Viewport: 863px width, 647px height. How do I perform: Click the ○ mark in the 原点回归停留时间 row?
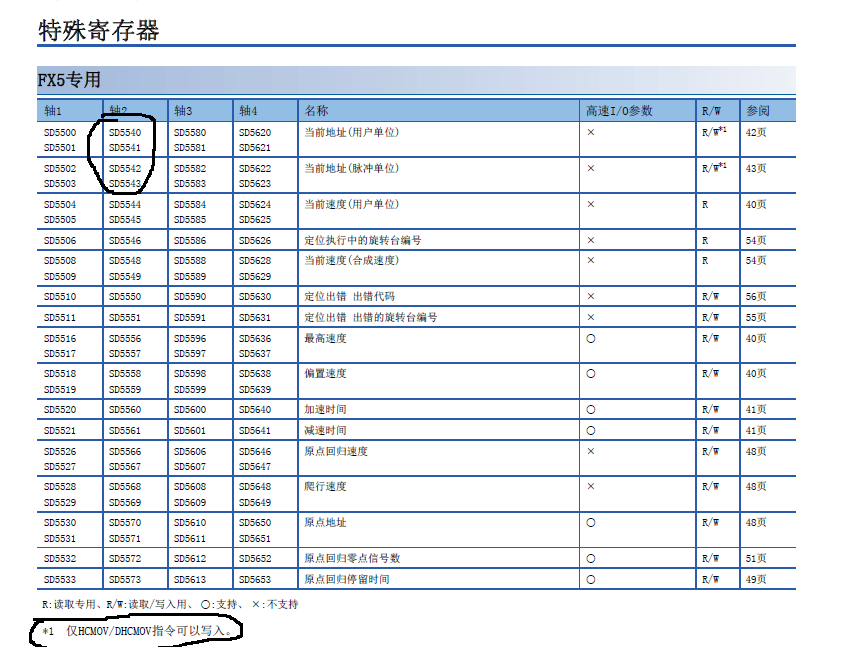pyautogui.click(x=591, y=579)
